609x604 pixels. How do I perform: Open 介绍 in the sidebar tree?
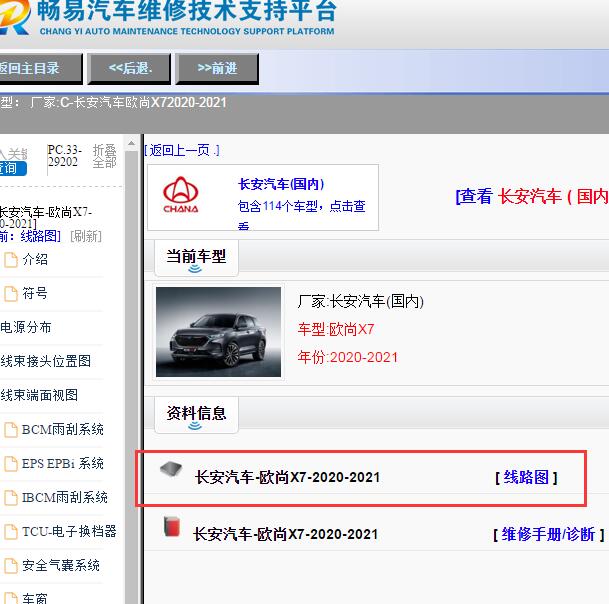coord(35,259)
